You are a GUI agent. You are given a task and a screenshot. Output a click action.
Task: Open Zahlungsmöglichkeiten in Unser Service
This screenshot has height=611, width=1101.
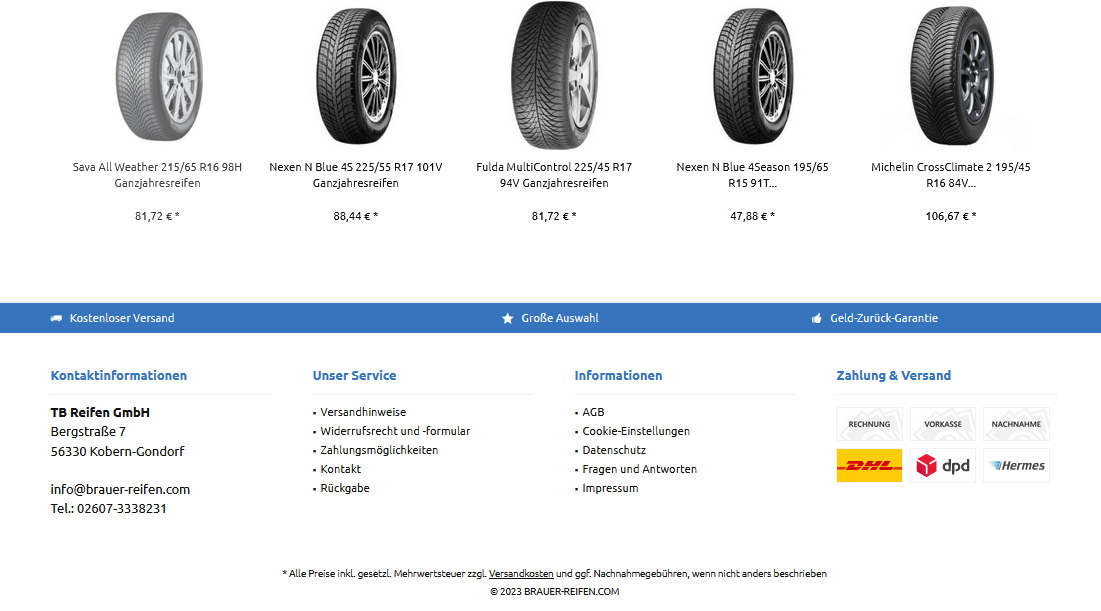tap(379, 450)
